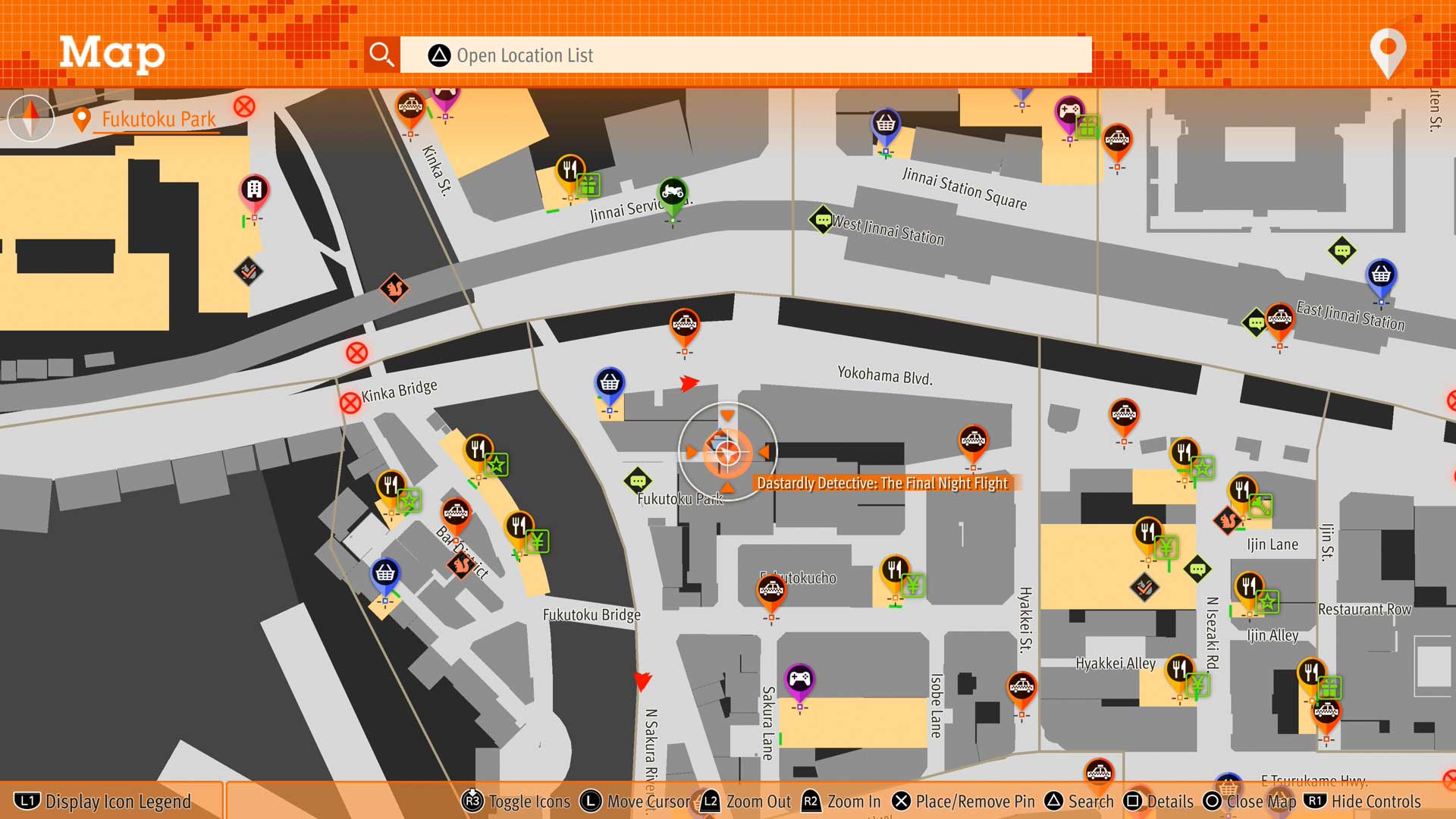Screen dimensions: 1456x819
Task: Select the shopping basket icon near Fukutoku Park
Action: point(610,383)
